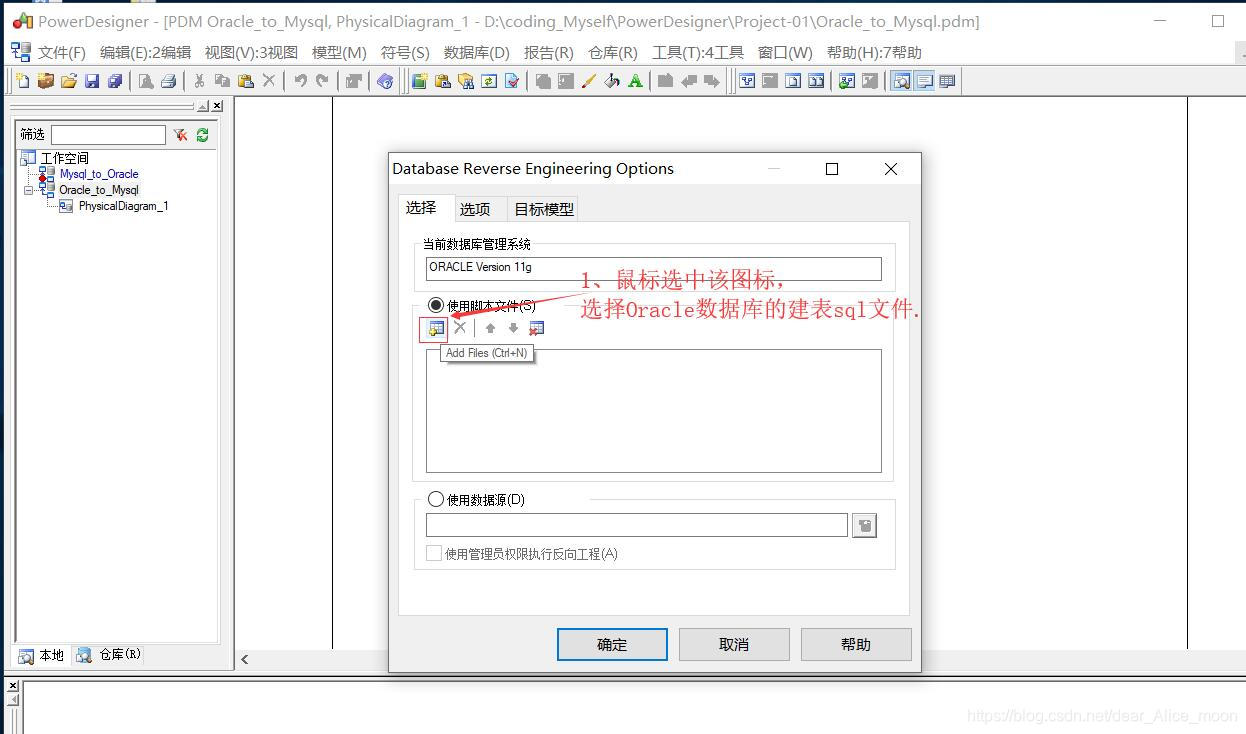Viewport: 1246px width, 734px height.
Task: Click the data source selection icon beside the field
Action: [x=864, y=524]
